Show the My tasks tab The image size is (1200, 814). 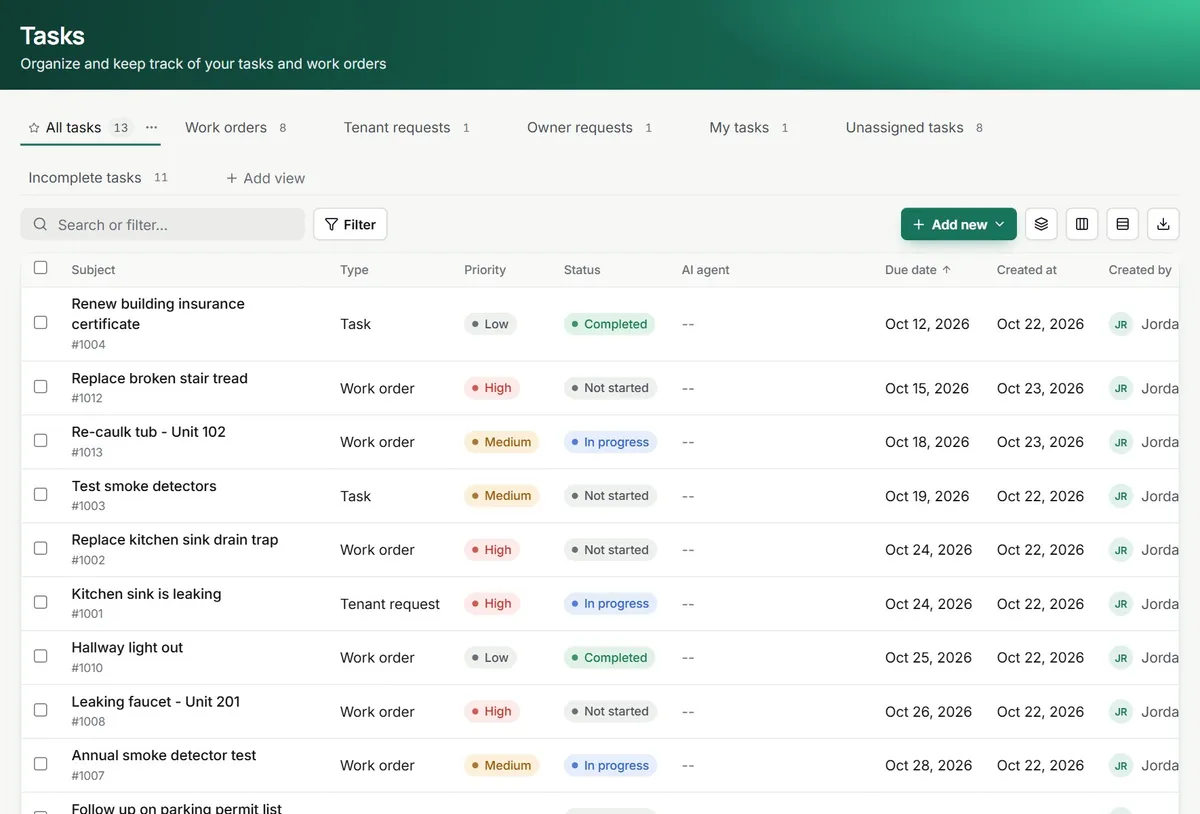749,128
